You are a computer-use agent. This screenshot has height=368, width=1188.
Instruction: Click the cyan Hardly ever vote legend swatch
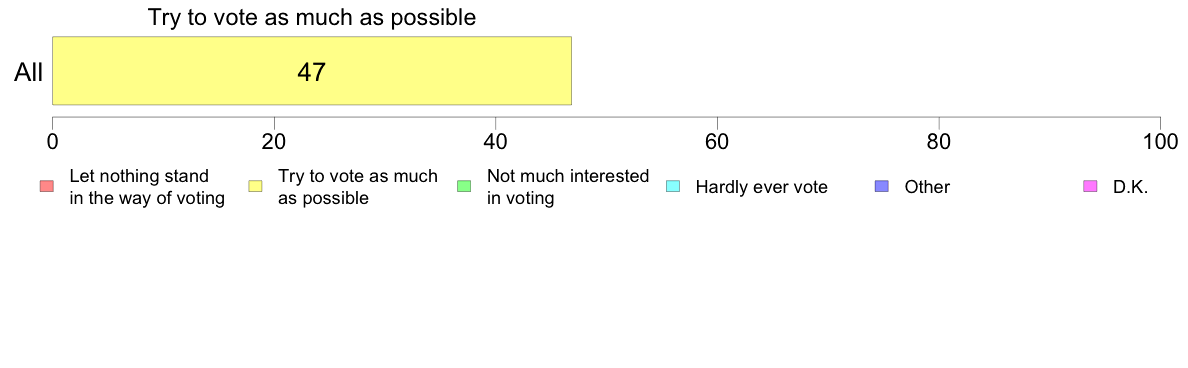(673, 187)
